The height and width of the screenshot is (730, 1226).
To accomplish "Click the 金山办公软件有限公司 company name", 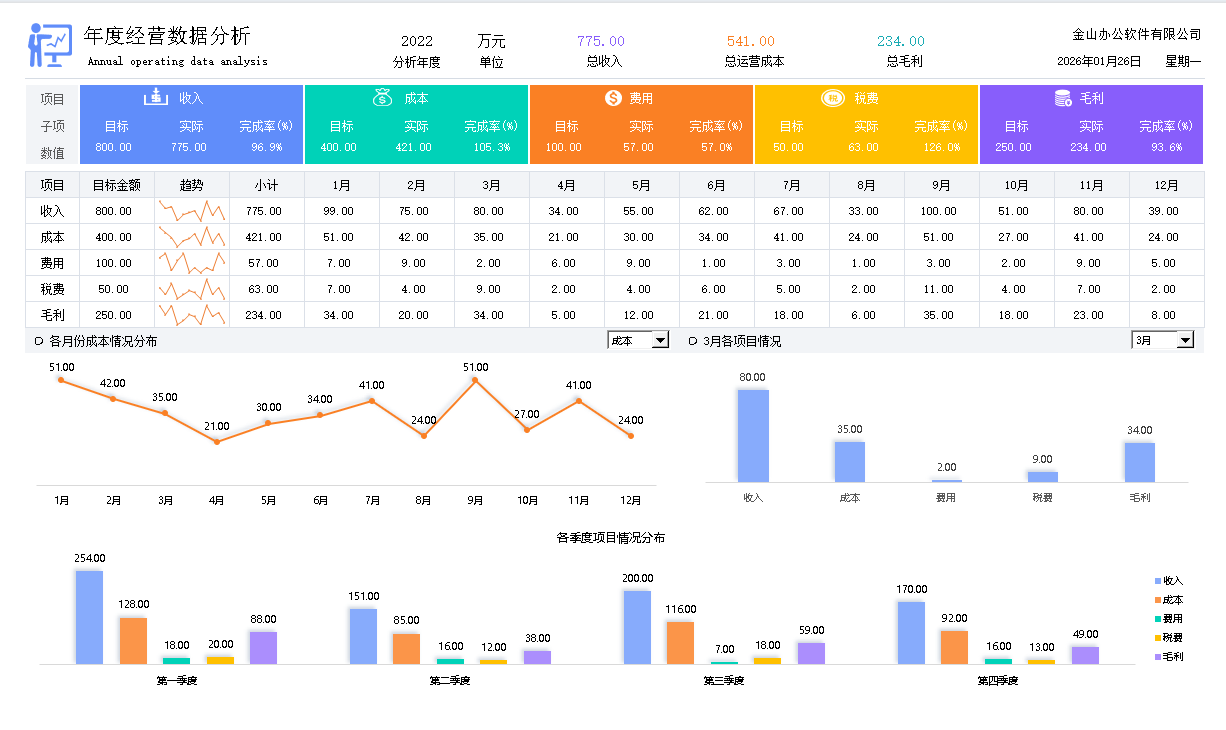I will coord(1136,34).
